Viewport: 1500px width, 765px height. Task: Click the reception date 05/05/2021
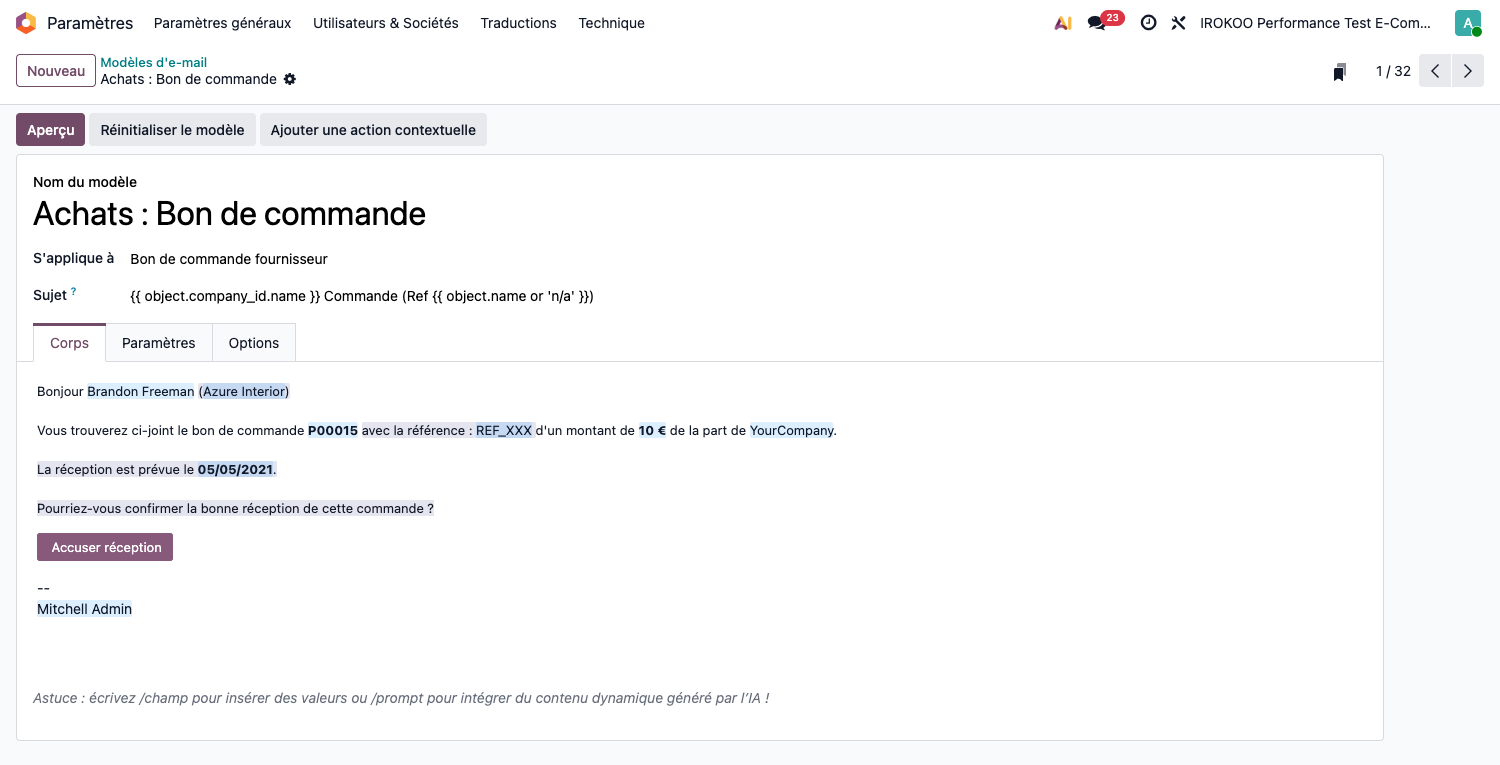click(x=235, y=469)
